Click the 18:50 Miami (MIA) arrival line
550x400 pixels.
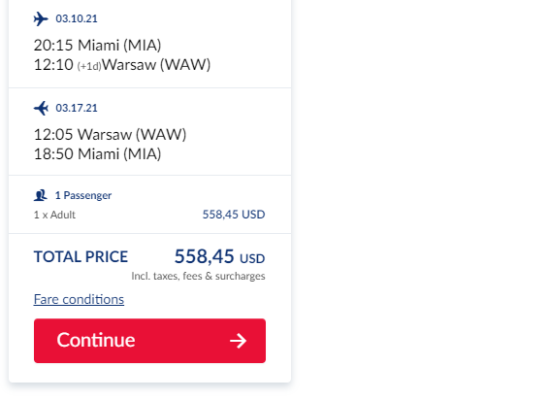(x=98, y=154)
